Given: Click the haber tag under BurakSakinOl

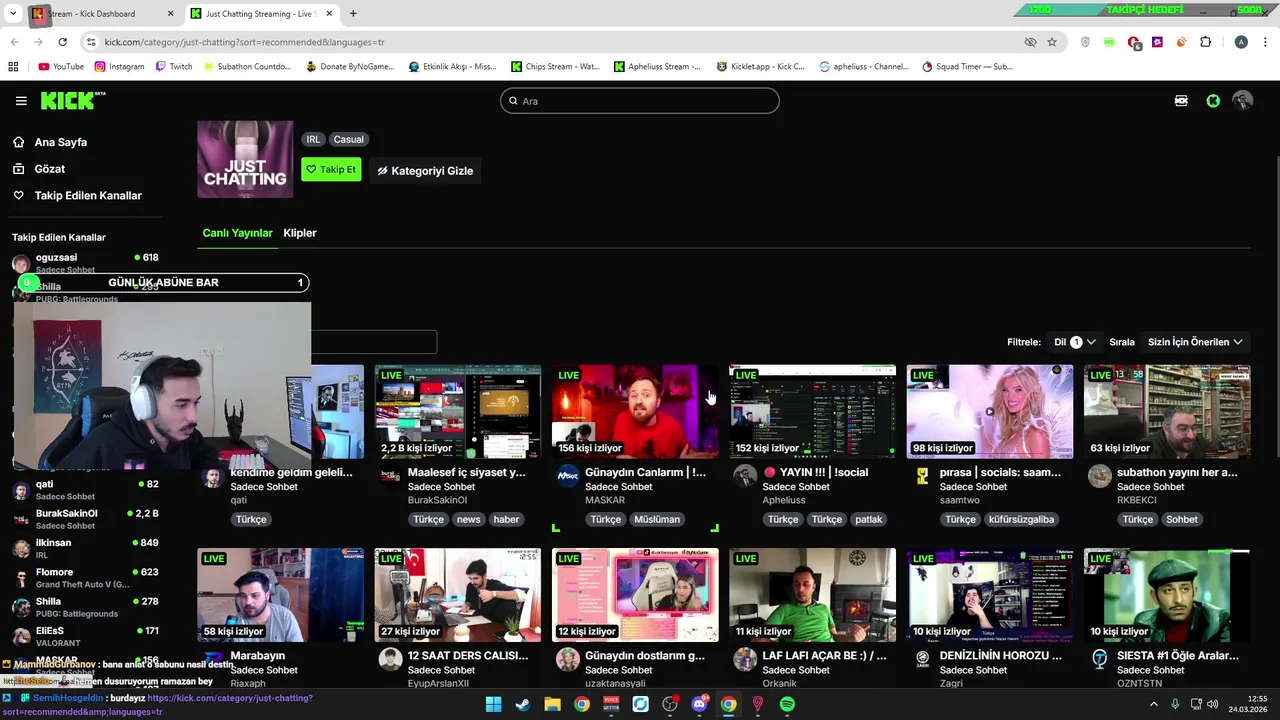Looking at the screenshot, I should [x=506, y=520].
